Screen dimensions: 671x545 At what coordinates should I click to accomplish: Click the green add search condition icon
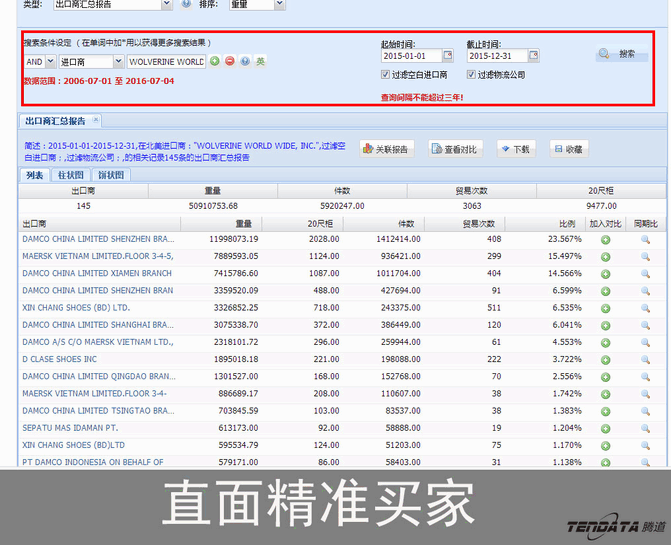(215, 62)
